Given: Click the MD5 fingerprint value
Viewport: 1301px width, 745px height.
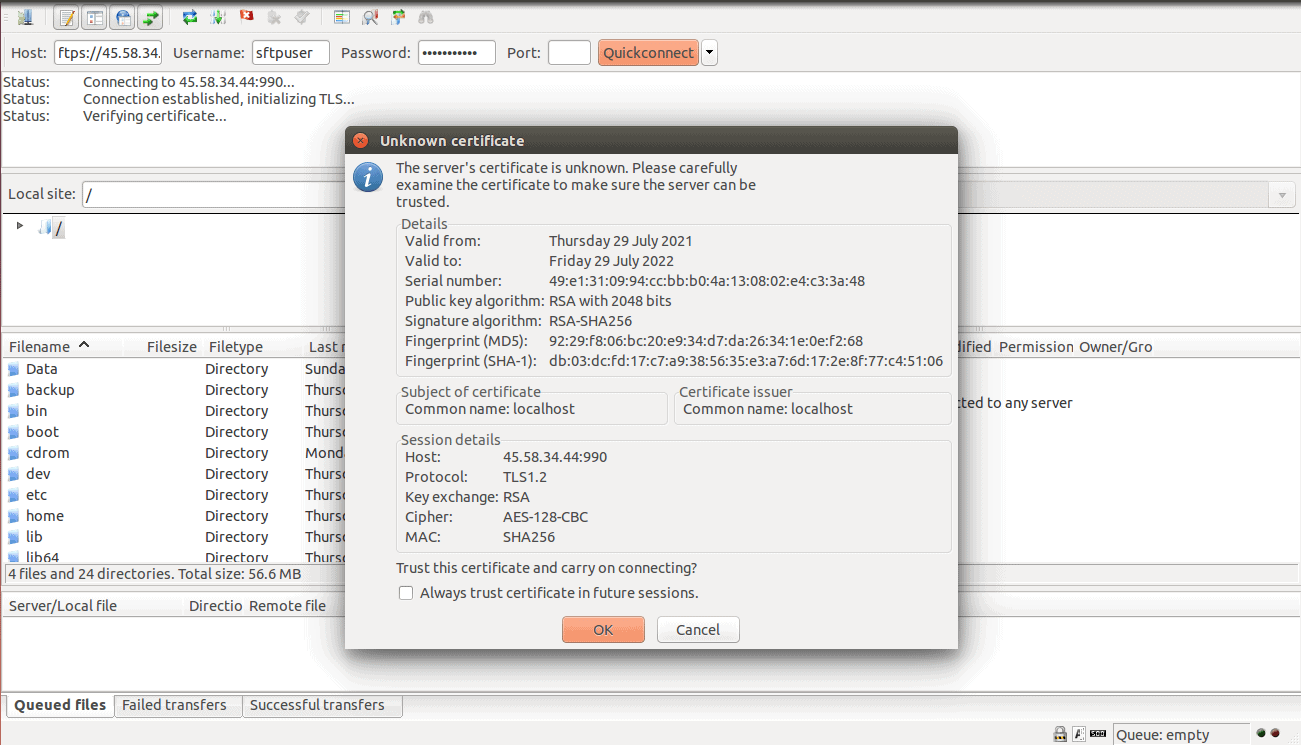Looking at the screenshot, I should (706, 341).
